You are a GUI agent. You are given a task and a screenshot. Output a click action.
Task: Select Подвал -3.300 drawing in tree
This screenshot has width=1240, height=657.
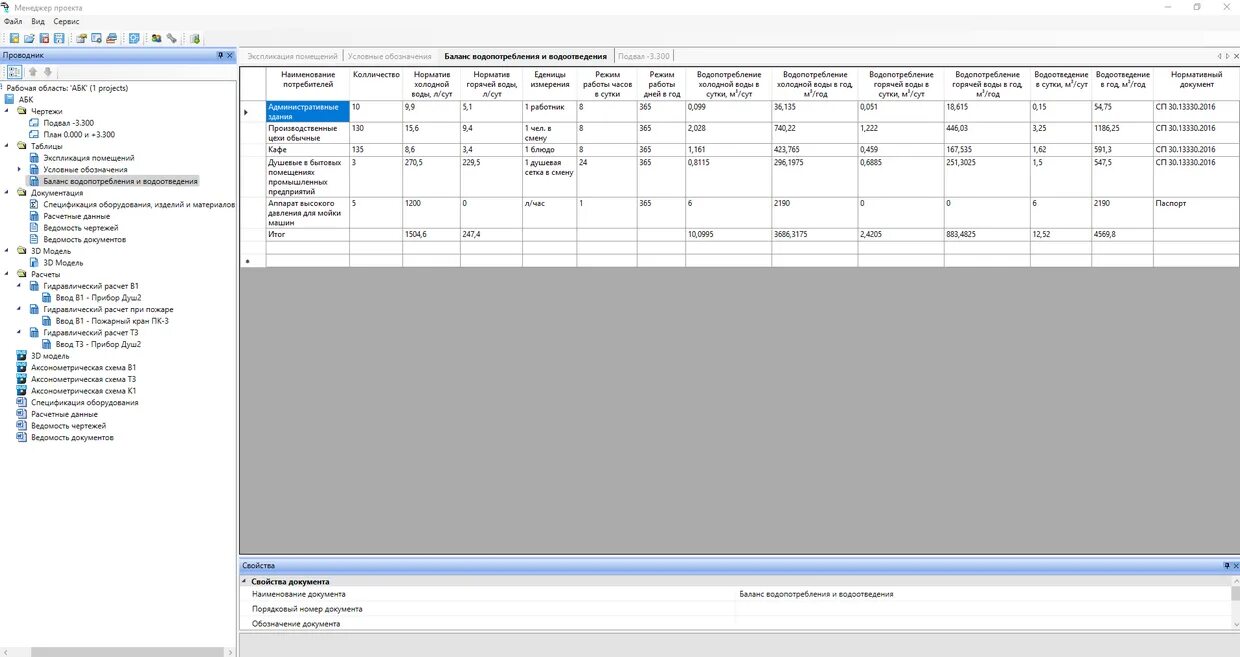pos(71,123)
